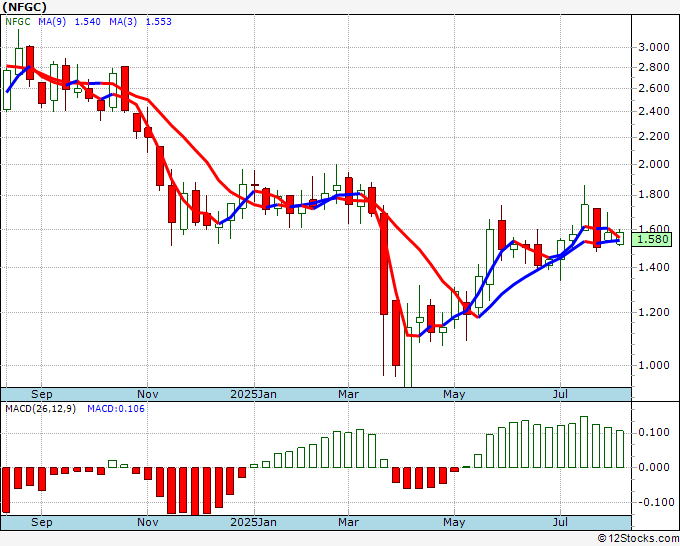
Task: Click the (NFGC) chart title
Action: [24, 7]
